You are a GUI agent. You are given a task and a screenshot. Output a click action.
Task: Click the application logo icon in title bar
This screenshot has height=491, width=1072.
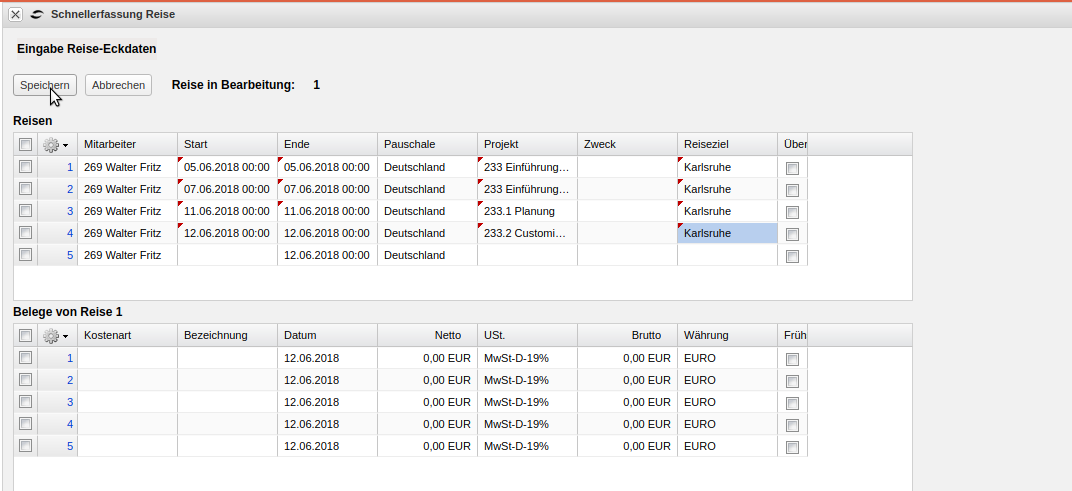37,15
